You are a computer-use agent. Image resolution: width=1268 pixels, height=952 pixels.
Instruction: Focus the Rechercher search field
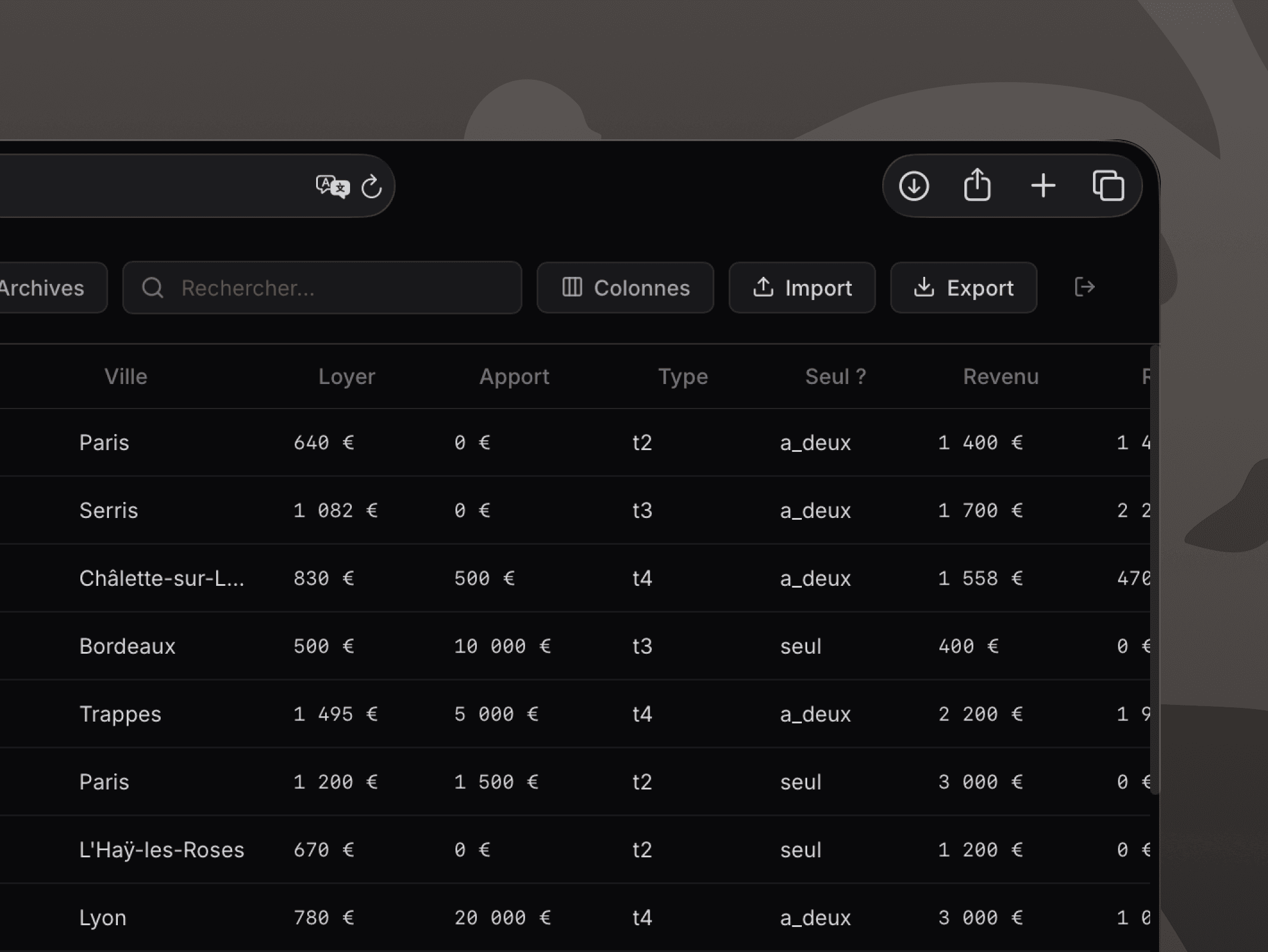click(322, 288)
